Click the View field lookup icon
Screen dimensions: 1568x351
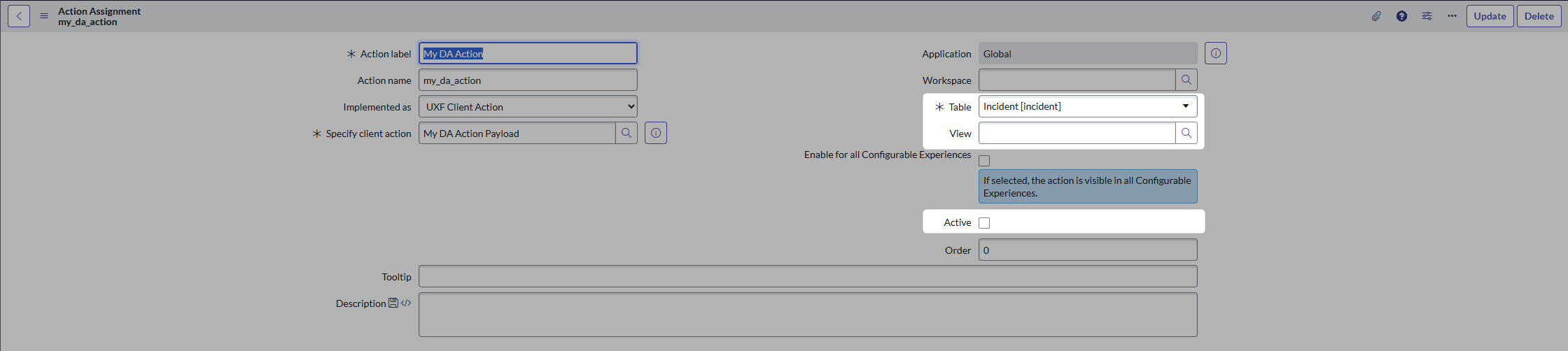pos(1186,133)
